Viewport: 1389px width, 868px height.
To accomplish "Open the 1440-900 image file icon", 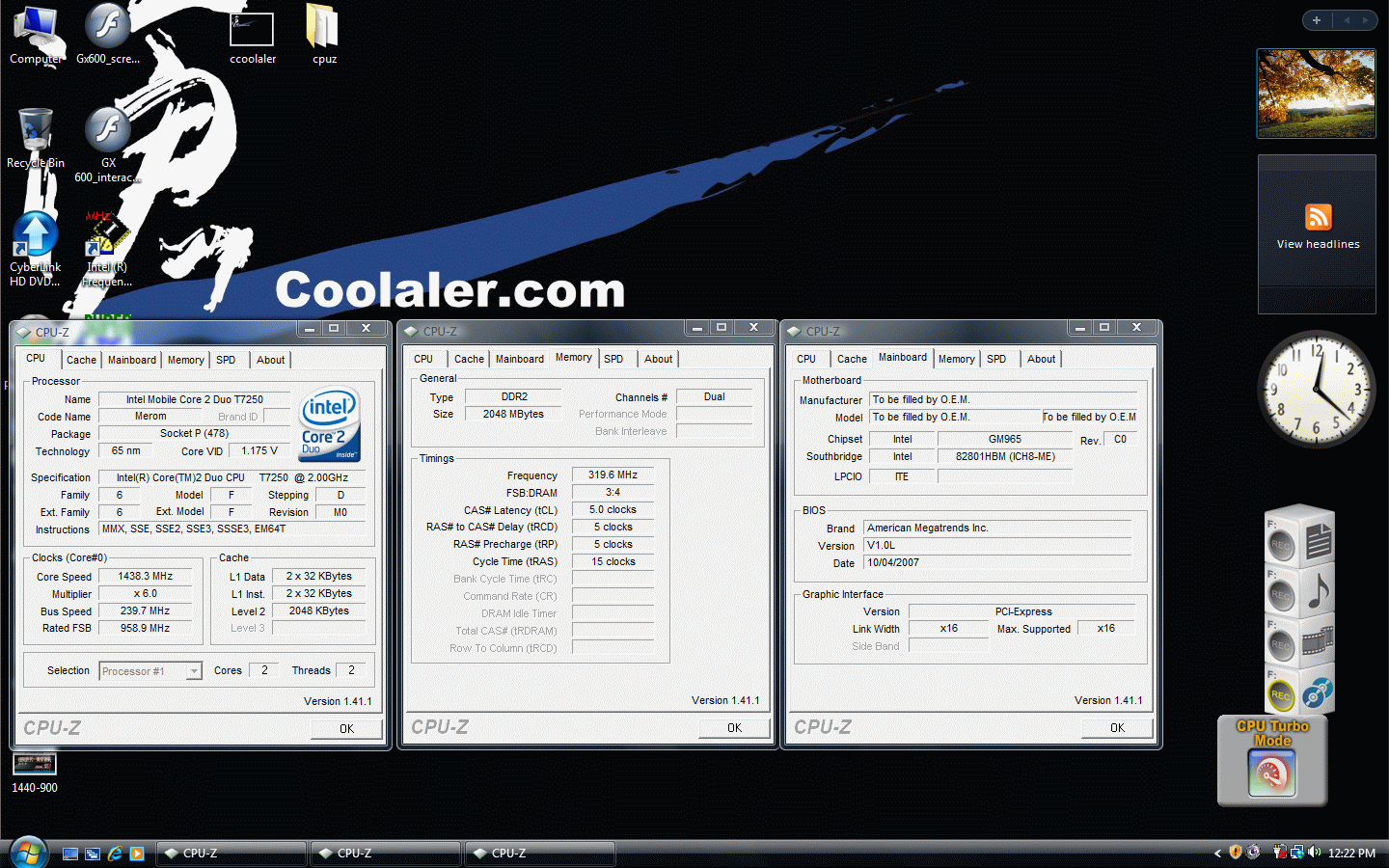I will pyautogui.click(x=35, y=773).
